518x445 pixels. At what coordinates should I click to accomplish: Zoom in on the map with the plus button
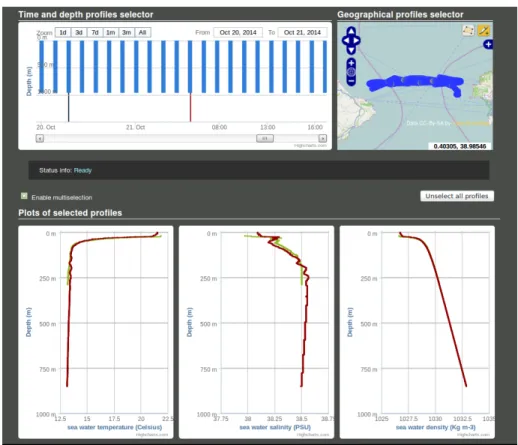click(x=351, y=63)
